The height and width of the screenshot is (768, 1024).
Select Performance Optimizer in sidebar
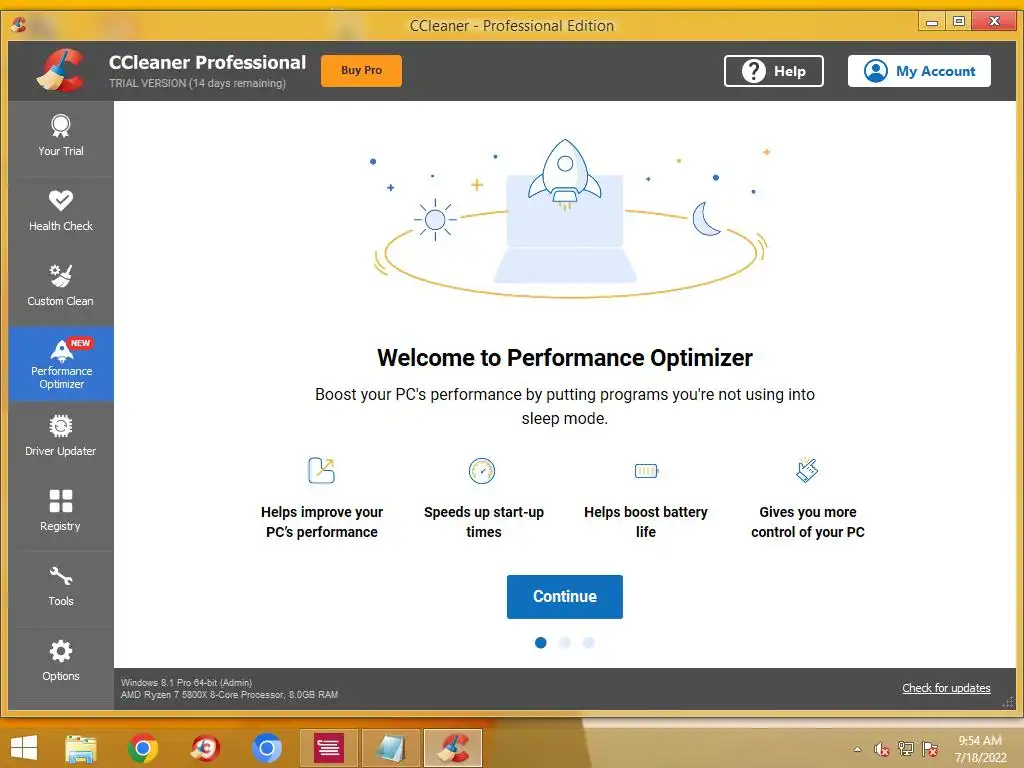(61, 364)
